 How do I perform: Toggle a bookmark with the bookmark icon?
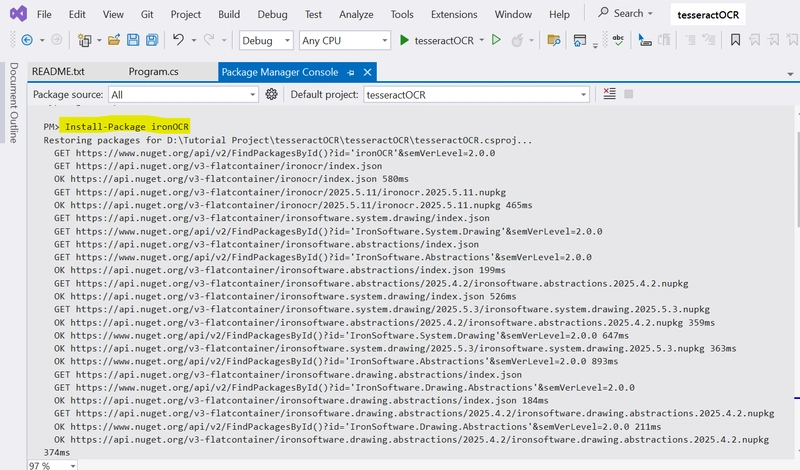click(735, 39)
